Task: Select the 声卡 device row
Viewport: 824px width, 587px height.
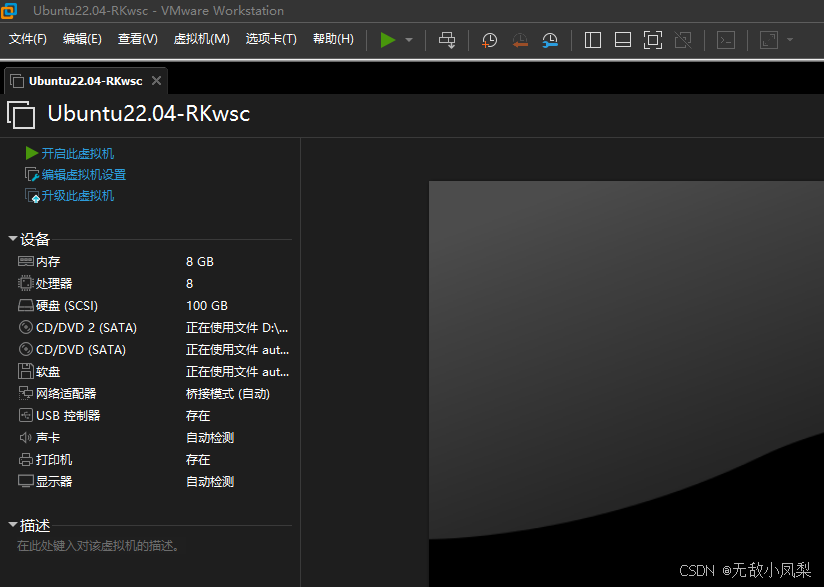Action: [x=153, y=438]
